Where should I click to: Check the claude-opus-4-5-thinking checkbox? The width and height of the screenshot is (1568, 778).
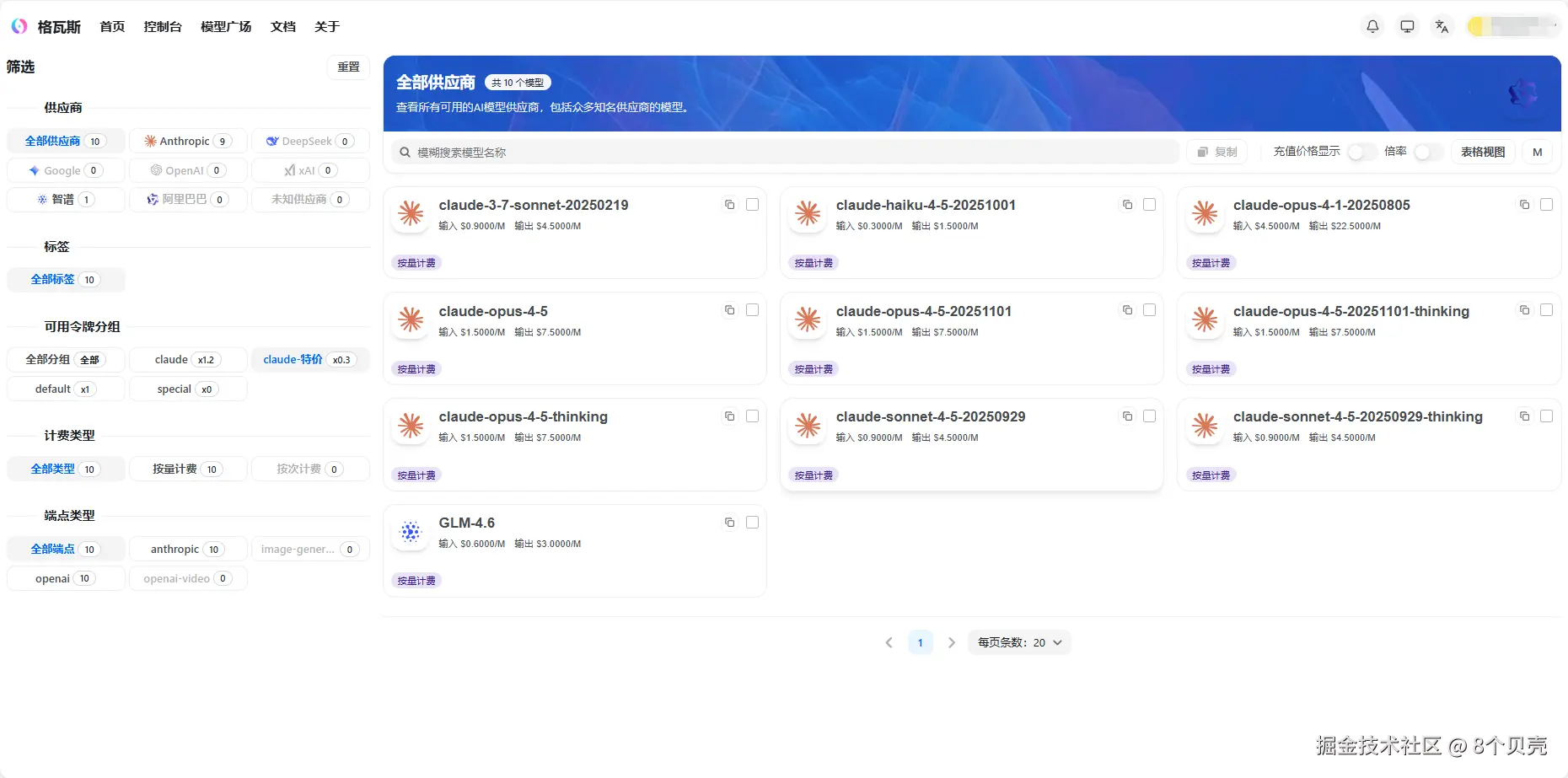752,416
